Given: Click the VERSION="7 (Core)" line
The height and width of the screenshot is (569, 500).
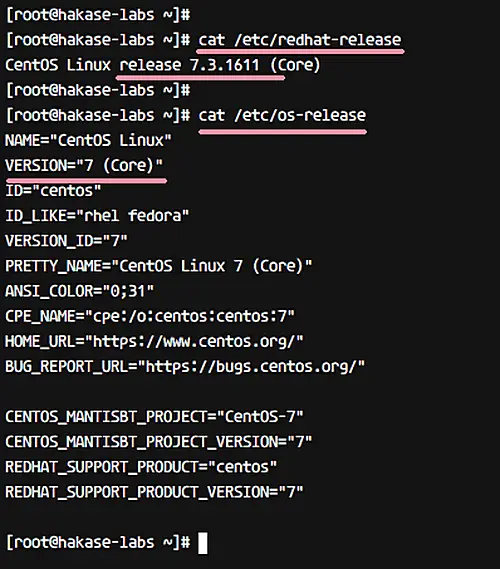Looking at the screenshot, I should (84, 165).
